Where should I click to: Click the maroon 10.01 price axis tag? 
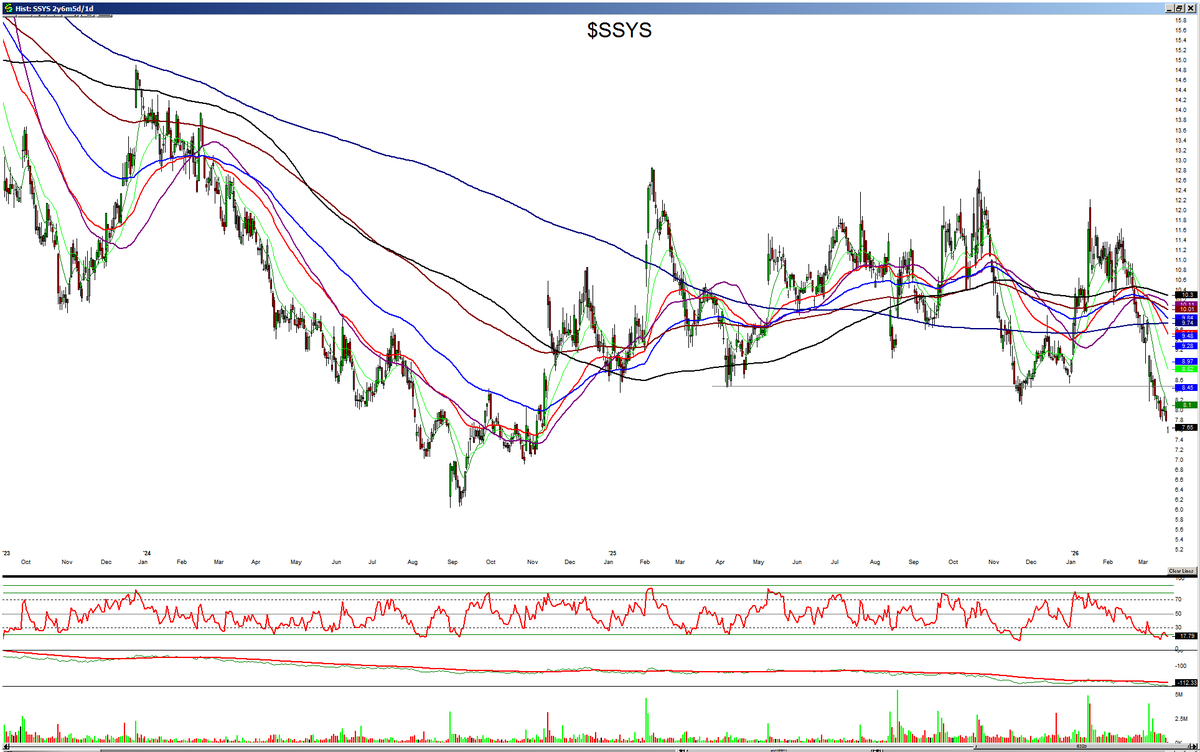(1186, 309)
